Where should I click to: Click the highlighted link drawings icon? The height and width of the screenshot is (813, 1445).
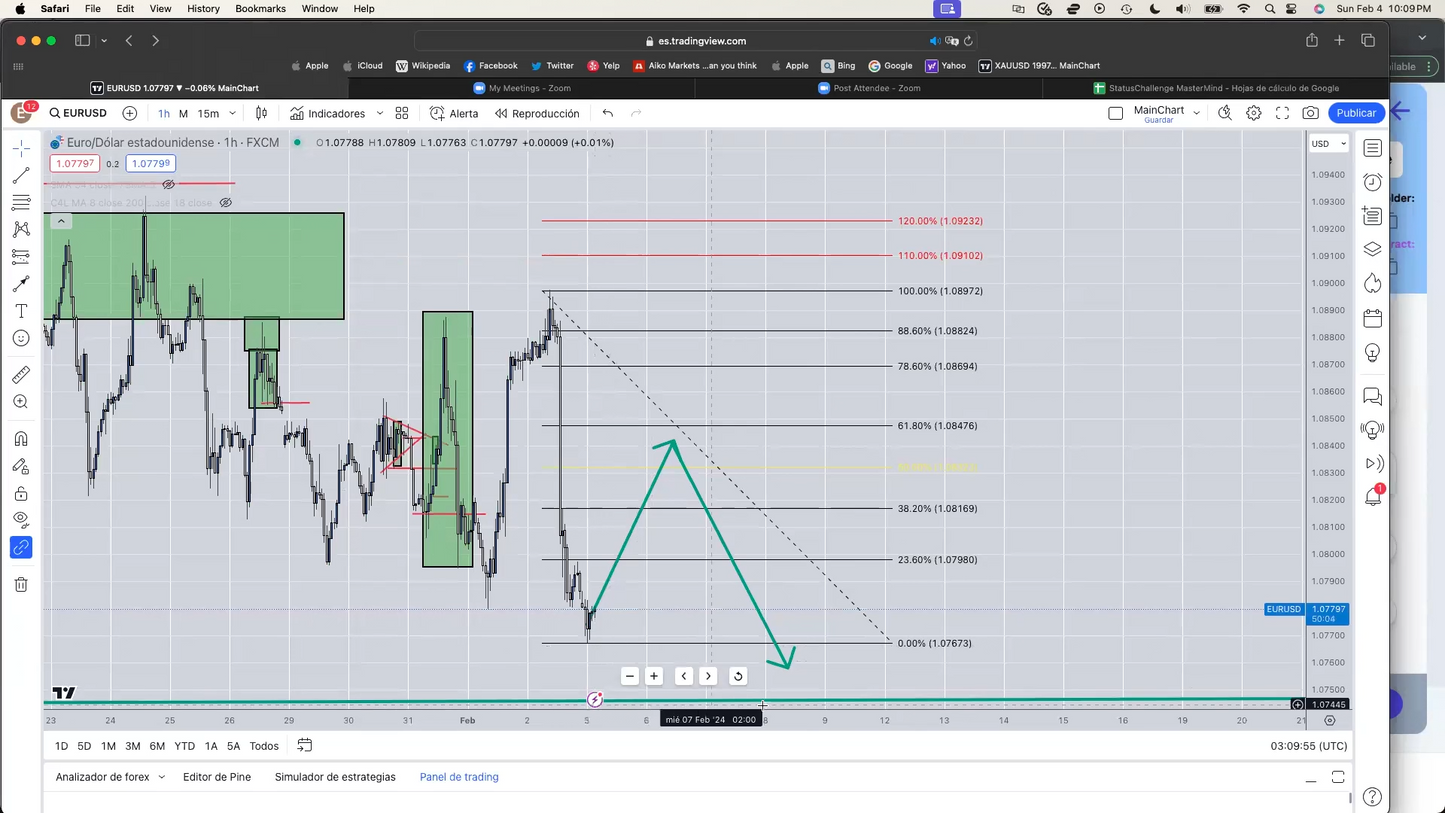[21, 547]
